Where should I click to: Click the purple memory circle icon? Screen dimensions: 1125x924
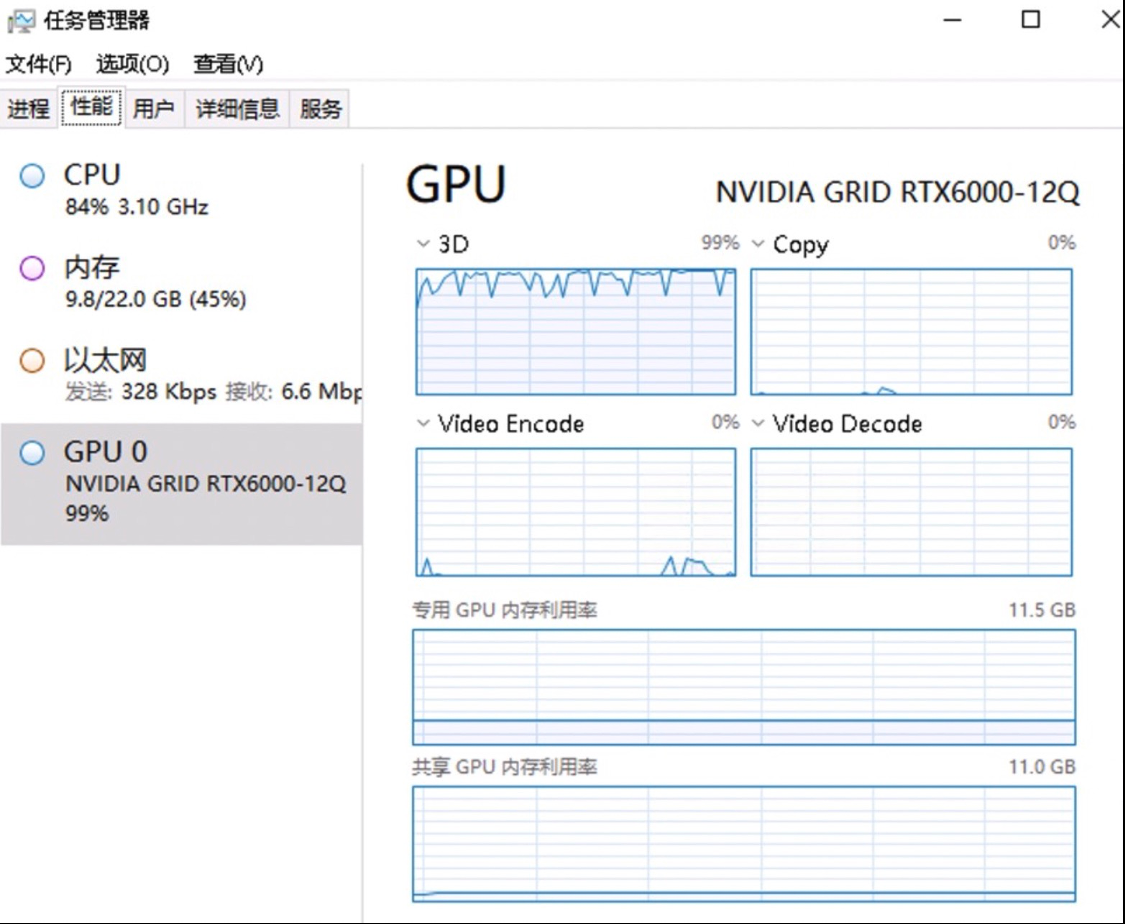pos(33,268)
